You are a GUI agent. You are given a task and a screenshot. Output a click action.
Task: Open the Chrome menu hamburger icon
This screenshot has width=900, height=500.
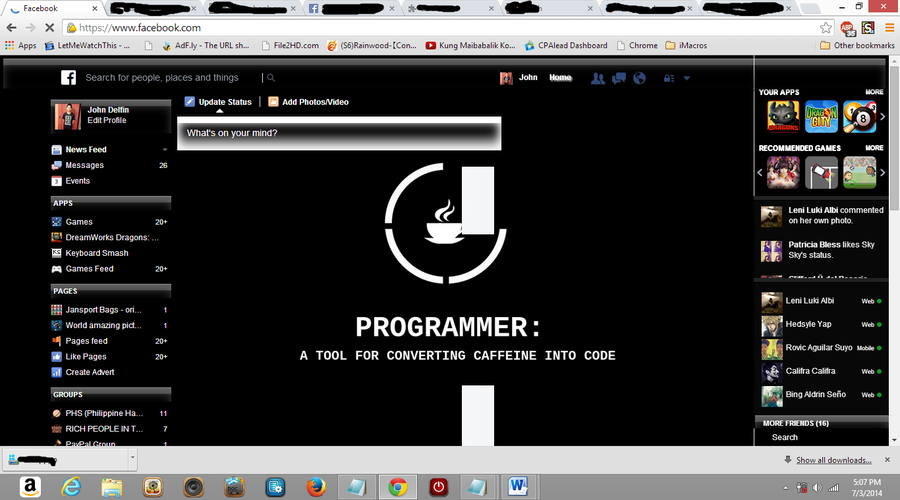click(x=889, y=28)
